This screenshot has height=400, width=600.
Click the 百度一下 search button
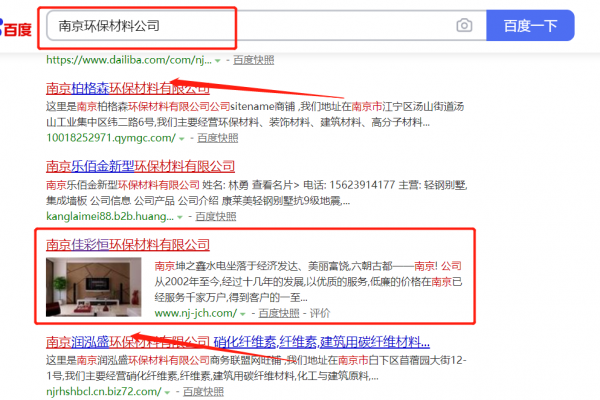click(x=530, y=25)
